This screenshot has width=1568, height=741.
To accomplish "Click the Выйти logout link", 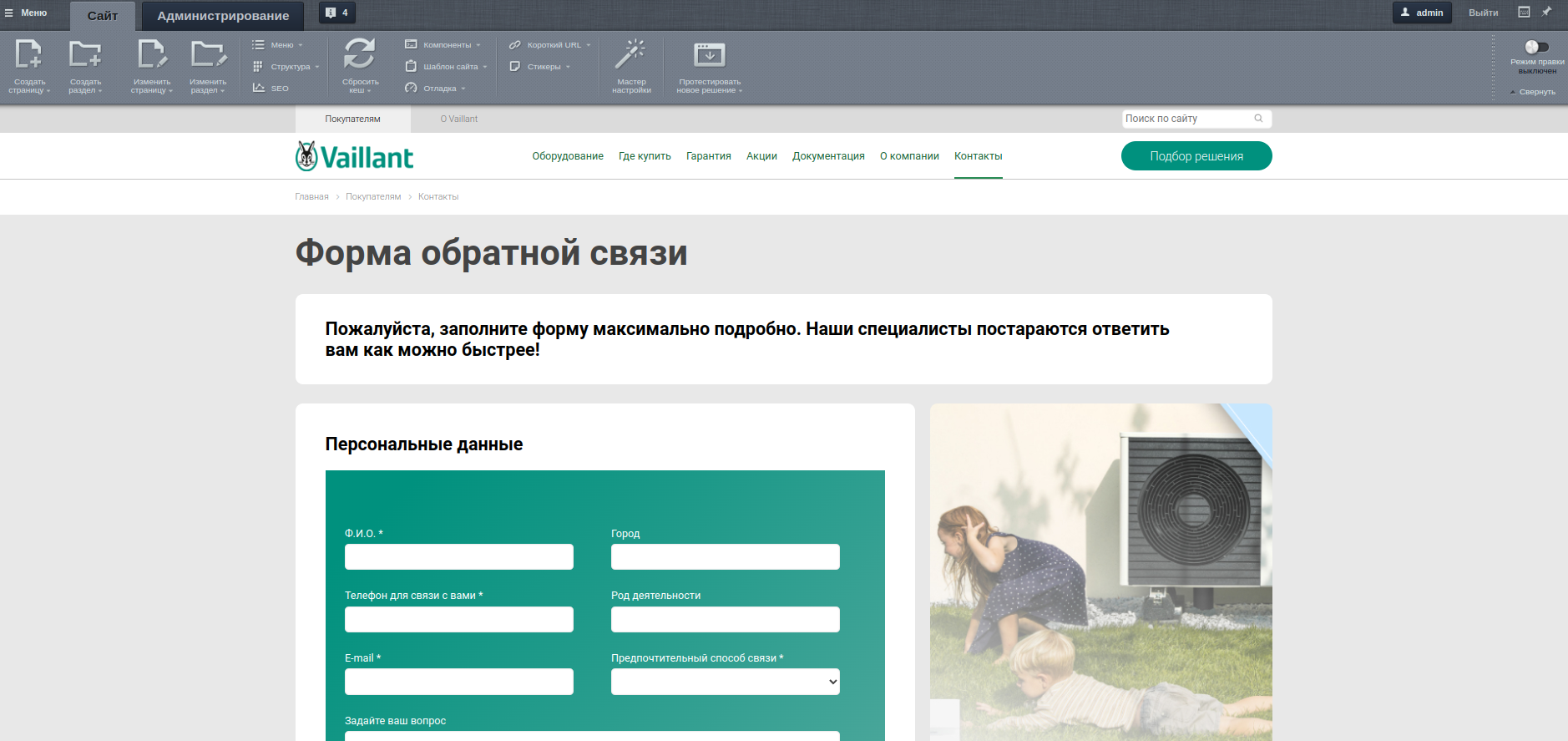I will [1483, 13].
